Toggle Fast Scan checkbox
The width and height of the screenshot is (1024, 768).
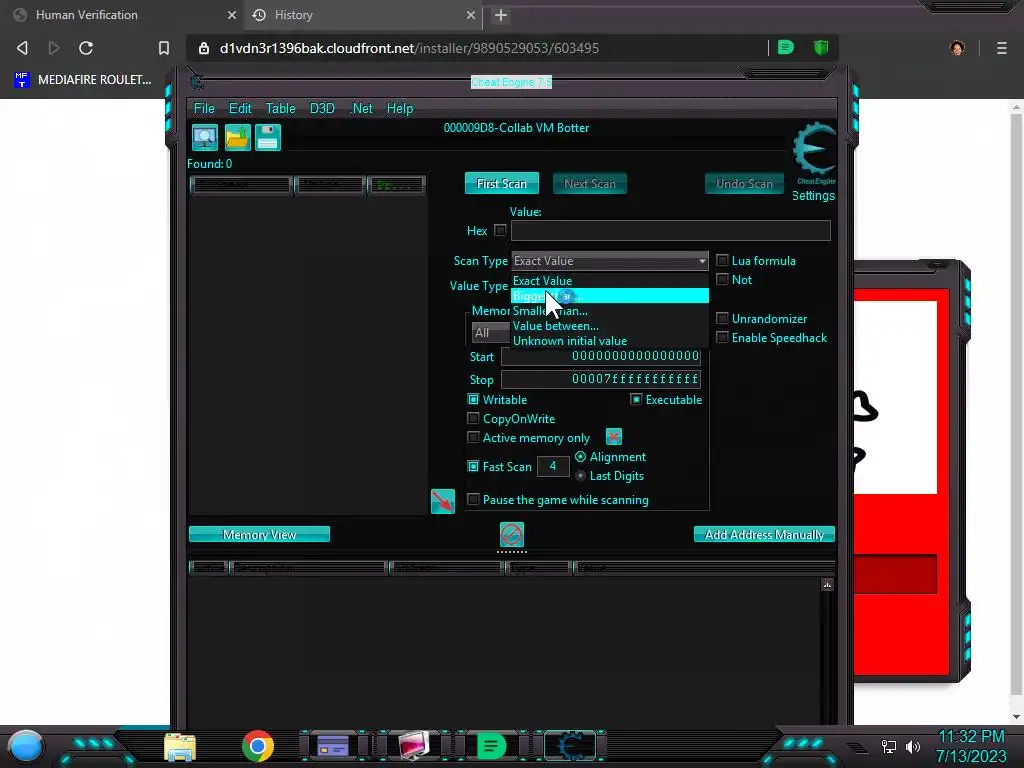pyautogui.click(x=473, y=466)
